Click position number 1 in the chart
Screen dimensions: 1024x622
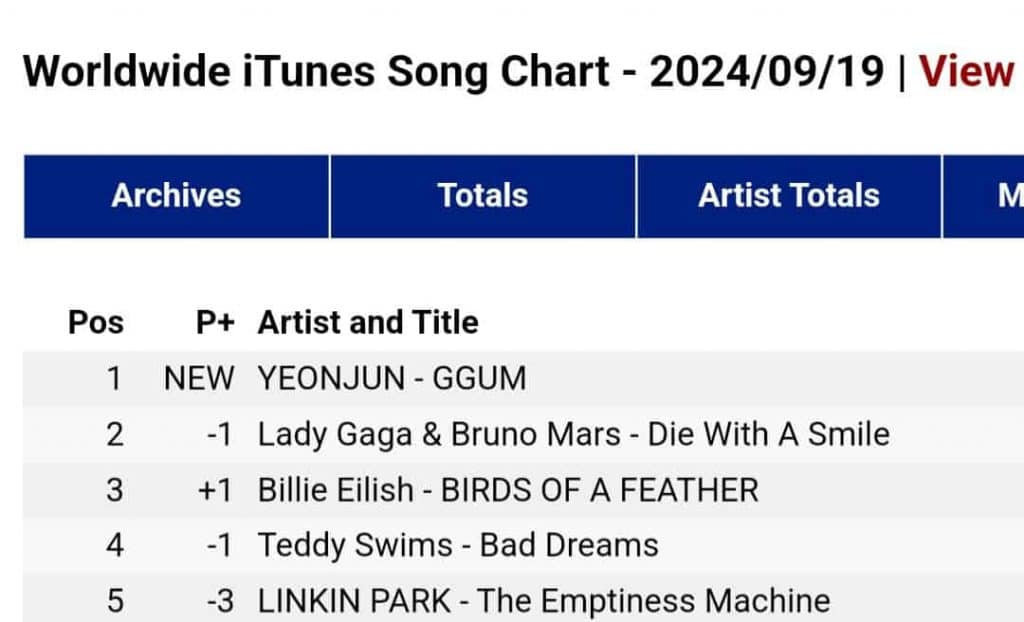tap(114, 379)
